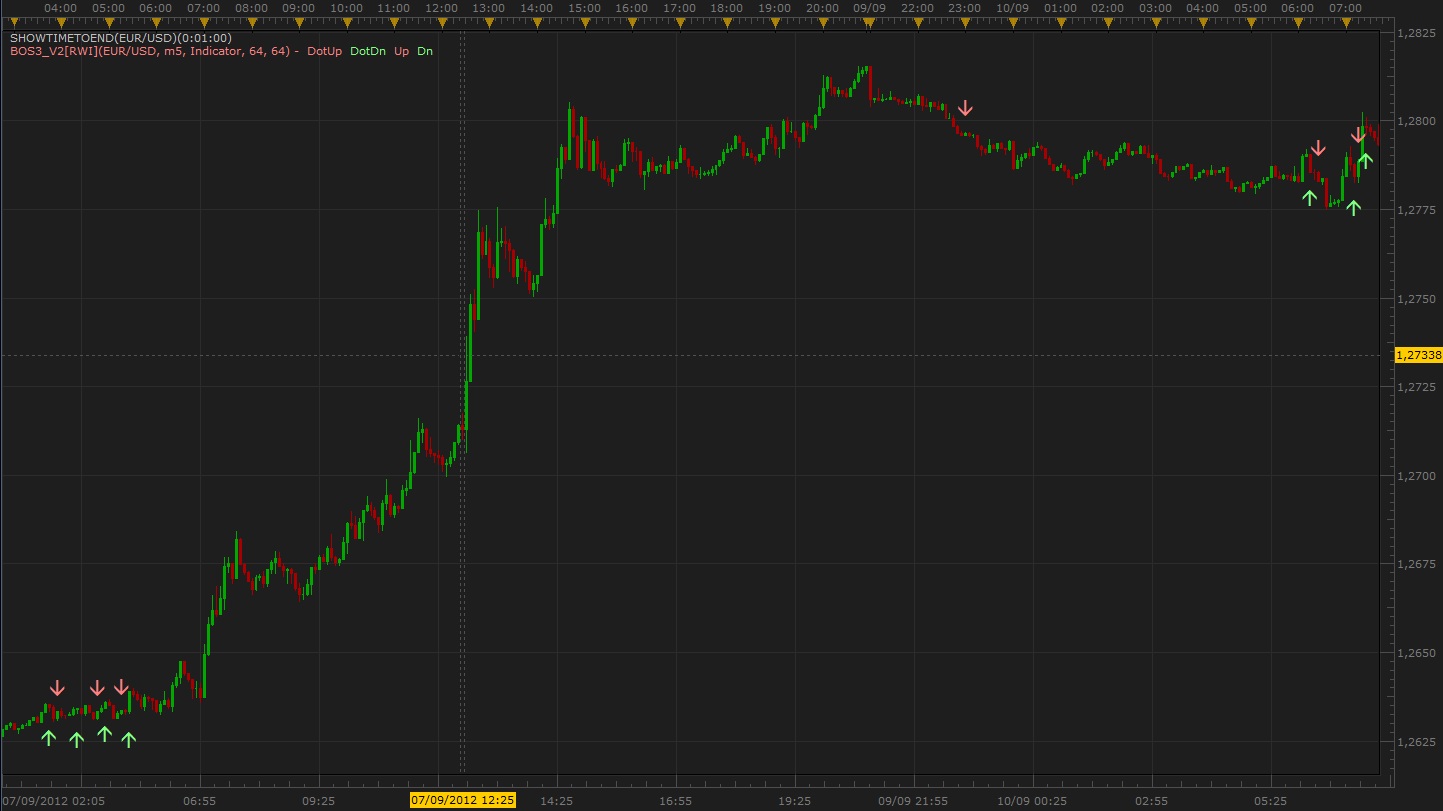Click the 07/09/2012 02:05 bottom axis label

click(55, 801)
